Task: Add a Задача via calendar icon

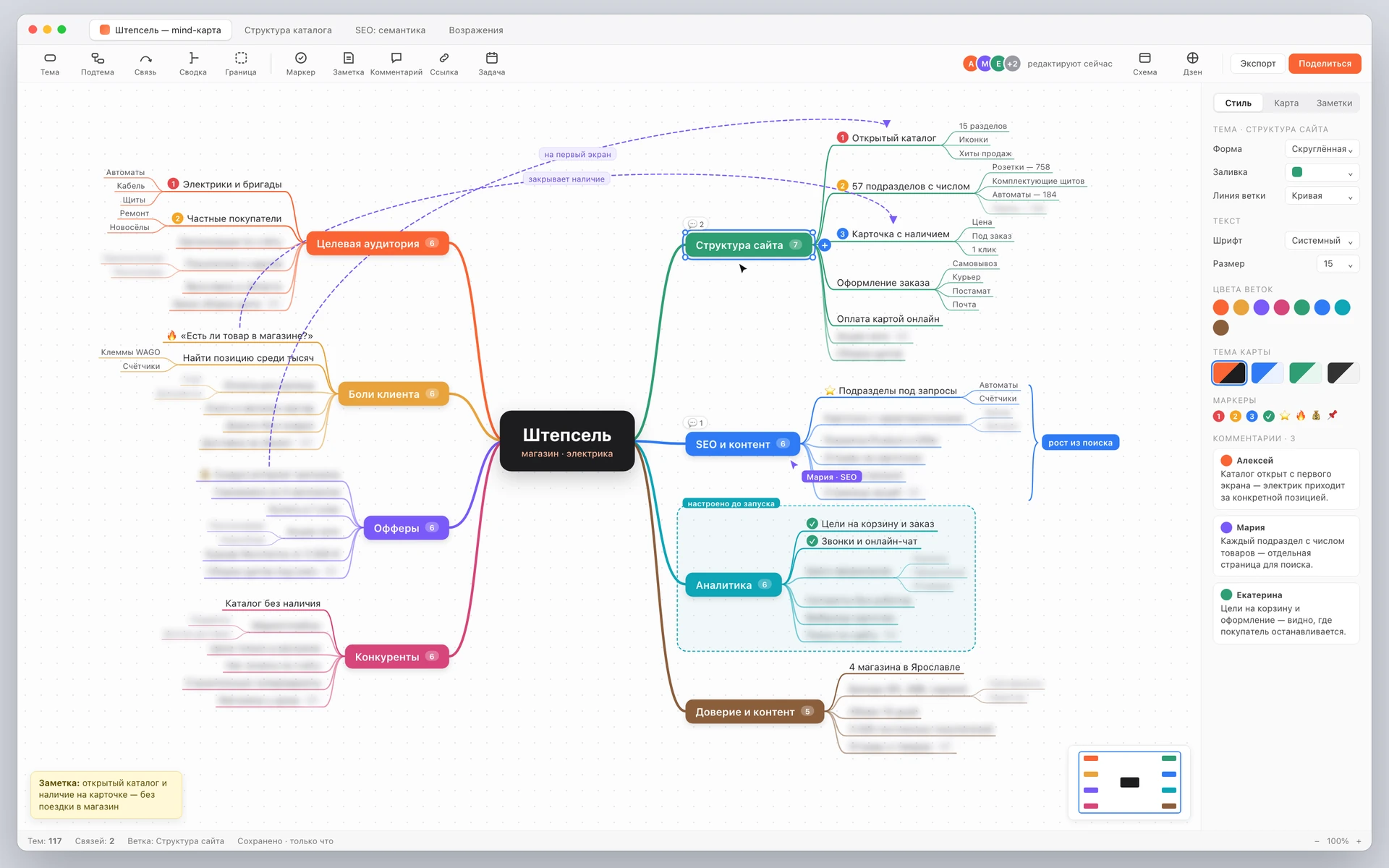Action: coord(492,58)
